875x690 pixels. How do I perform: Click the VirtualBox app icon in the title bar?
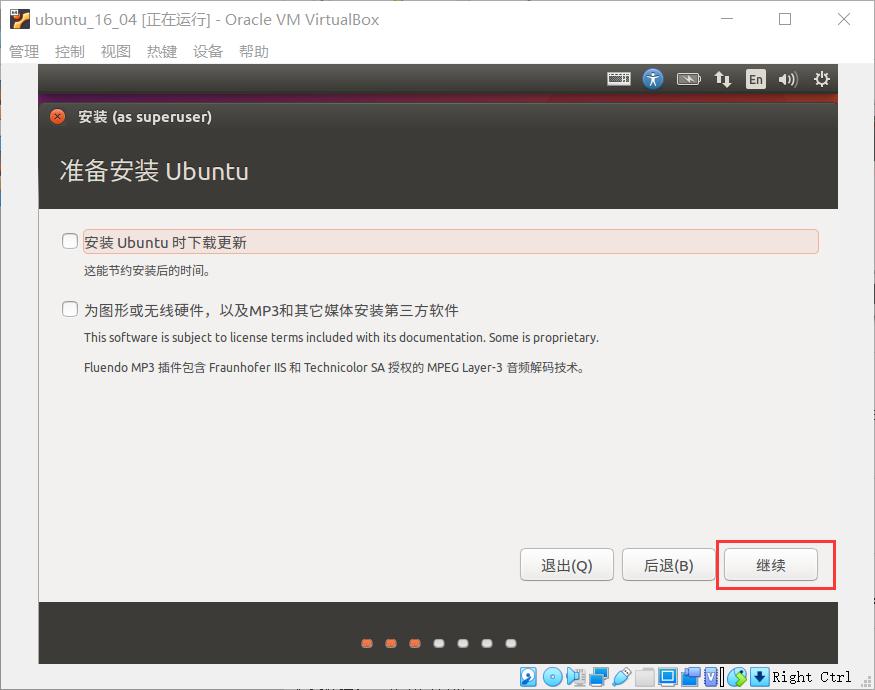tap(20, 19)
